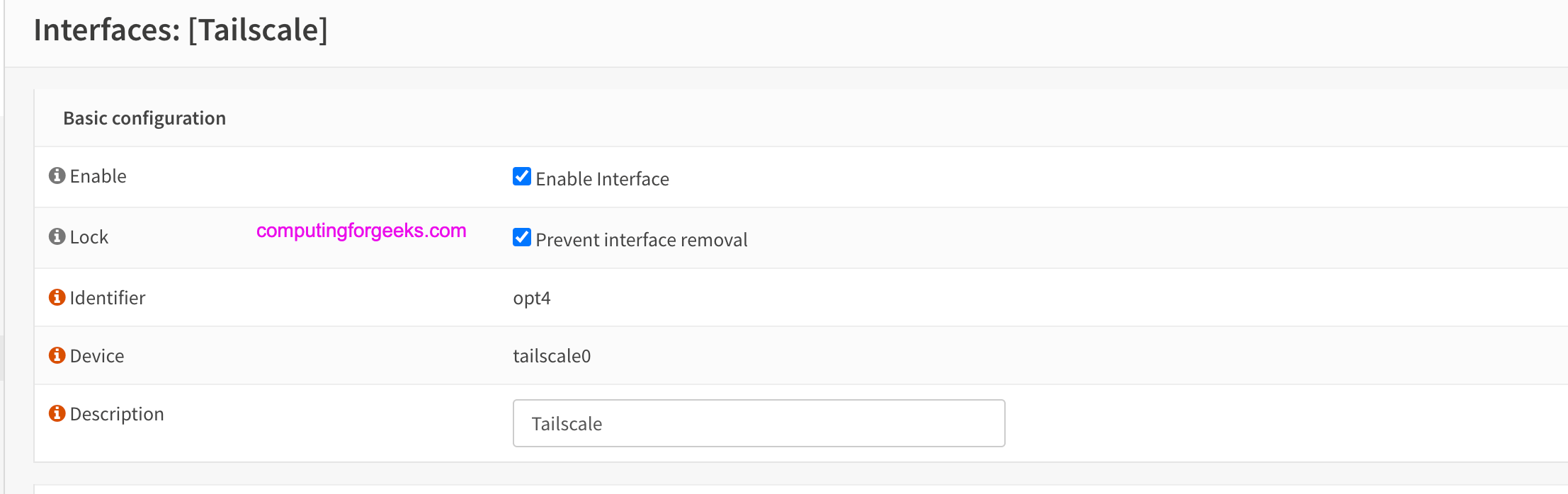
Task: Show help via Lock info icon
Action: pos(57,236)
